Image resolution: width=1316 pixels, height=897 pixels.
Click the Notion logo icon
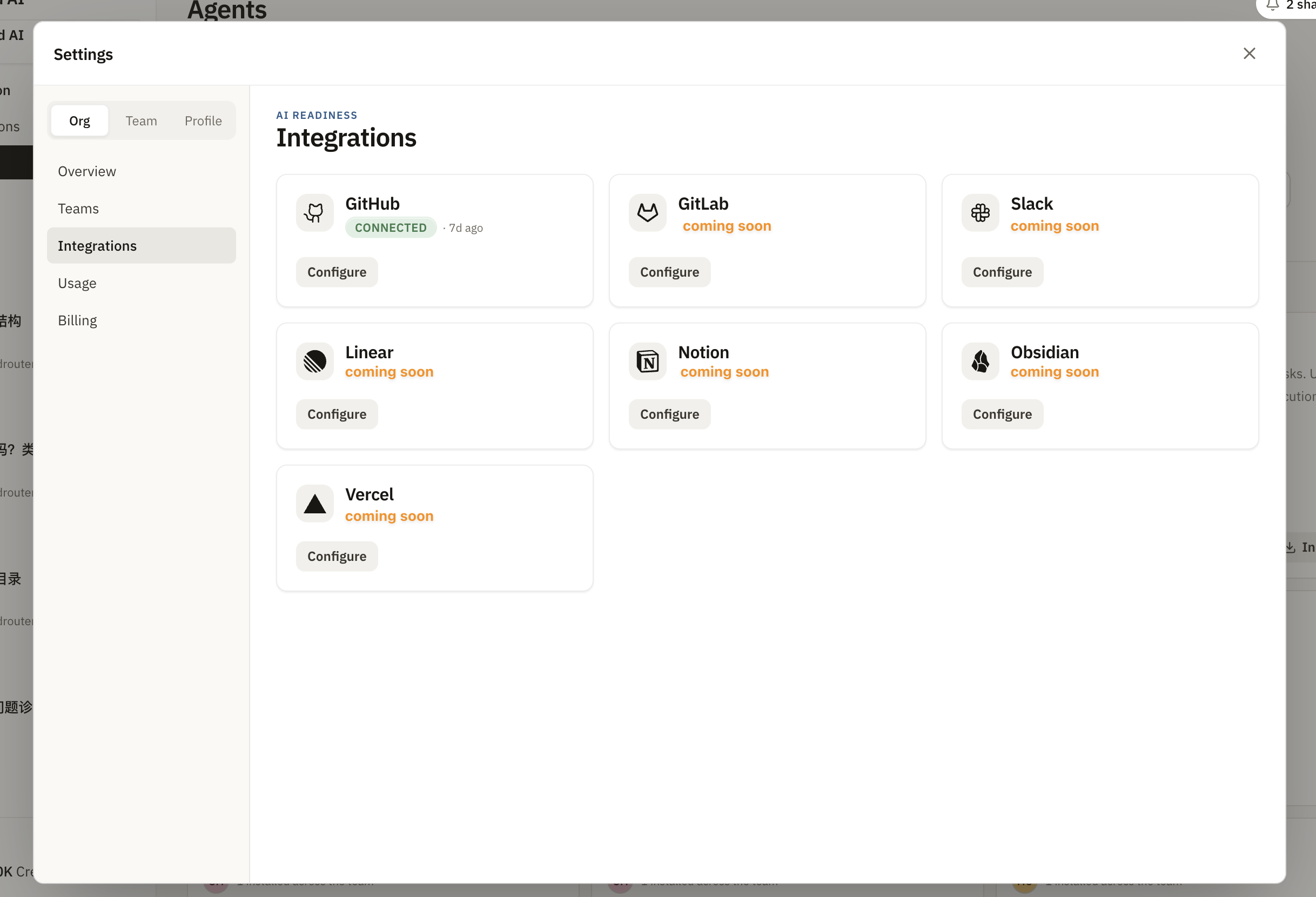[x=647, y=362]
